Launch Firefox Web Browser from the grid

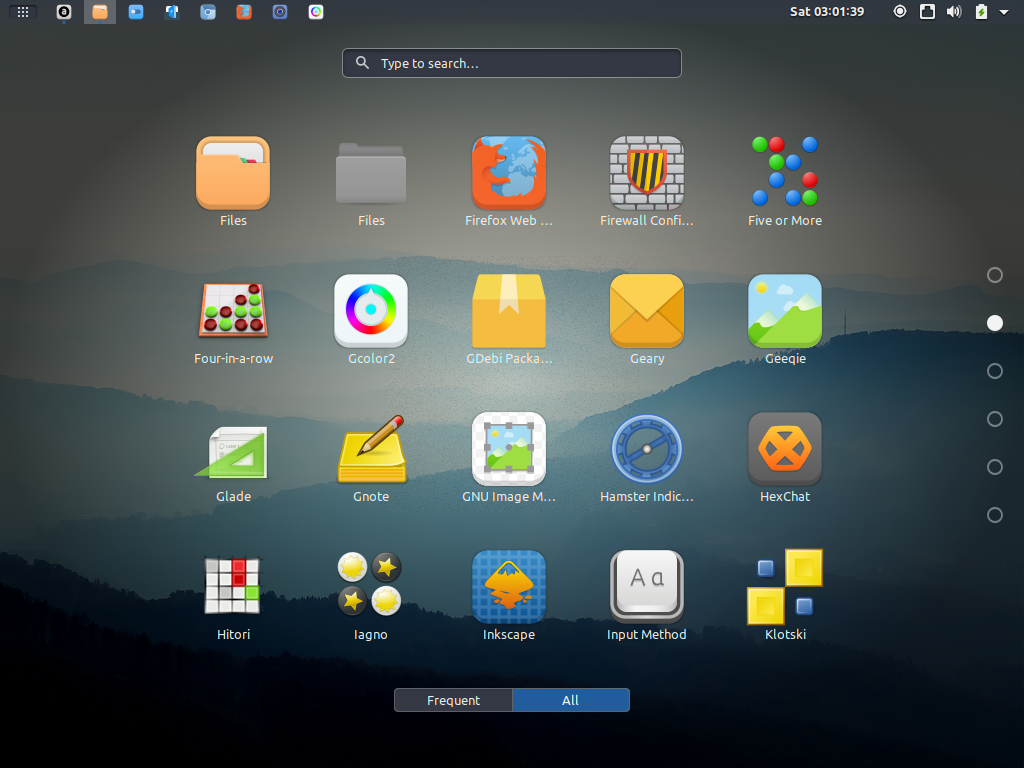[509, 174]
